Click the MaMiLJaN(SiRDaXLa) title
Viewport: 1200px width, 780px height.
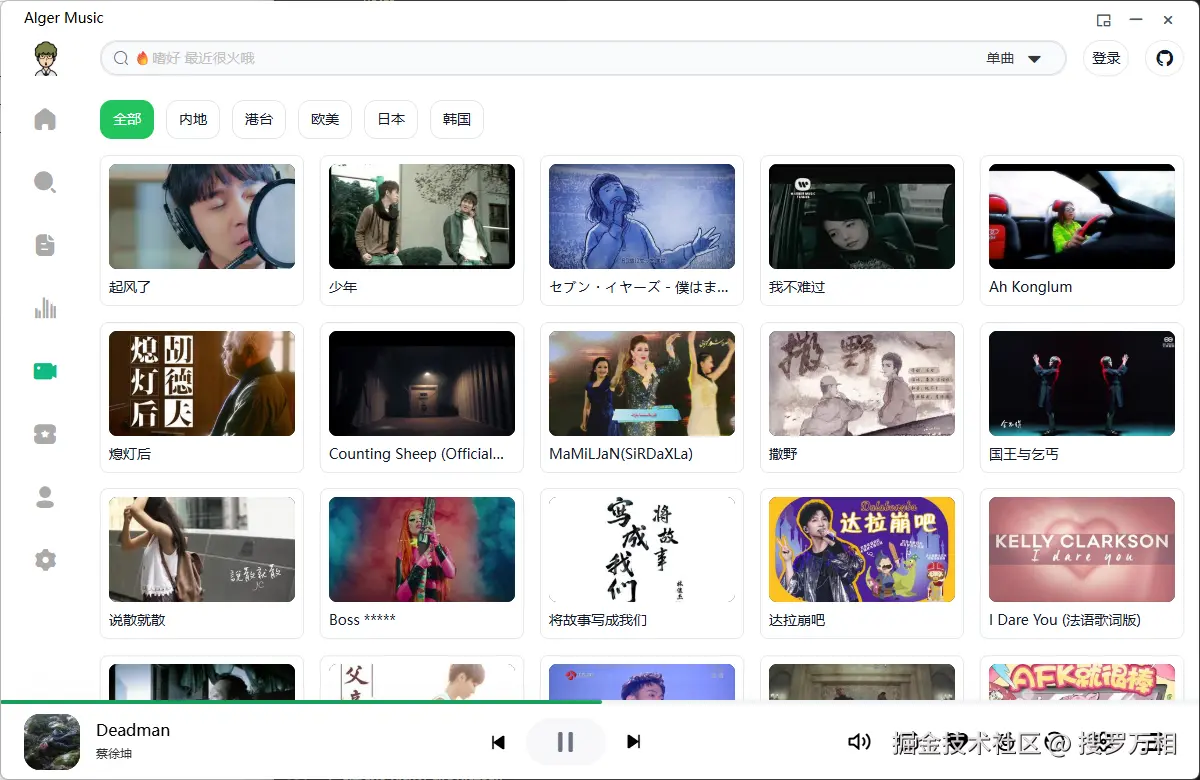(621, 453)
